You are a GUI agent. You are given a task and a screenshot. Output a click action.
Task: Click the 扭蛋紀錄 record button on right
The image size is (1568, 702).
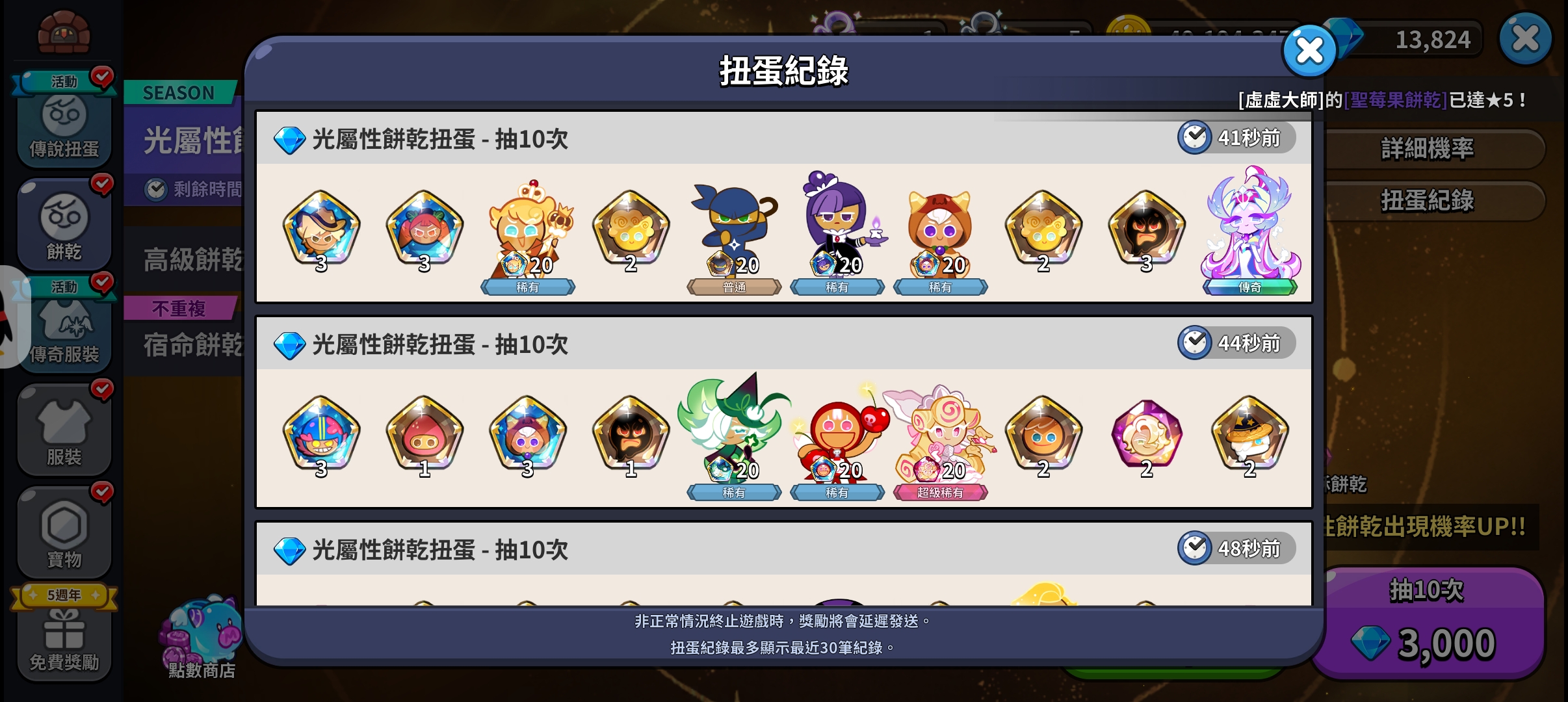click(x=1428, y=201)
